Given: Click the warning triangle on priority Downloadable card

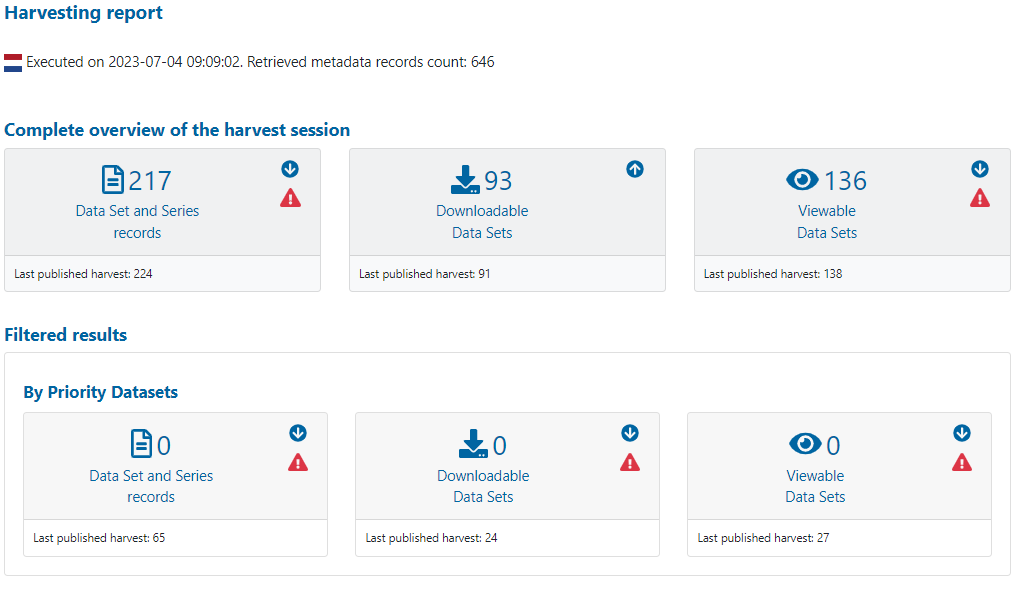Looking at the screenshot, I should point(630,462).
